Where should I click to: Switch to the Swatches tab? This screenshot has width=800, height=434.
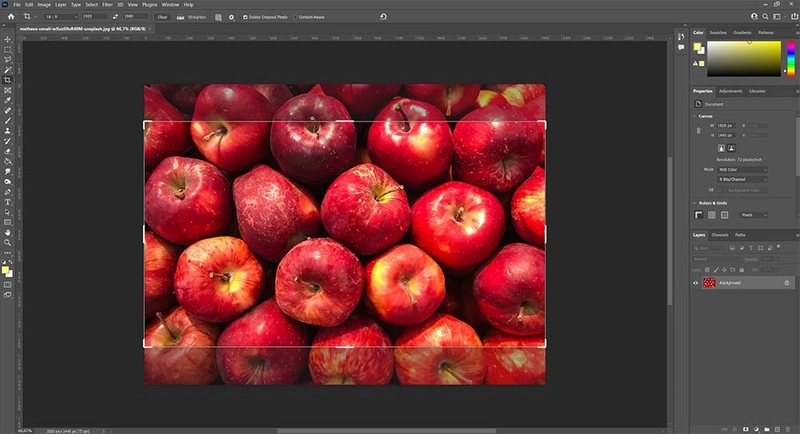coord(718,33)
